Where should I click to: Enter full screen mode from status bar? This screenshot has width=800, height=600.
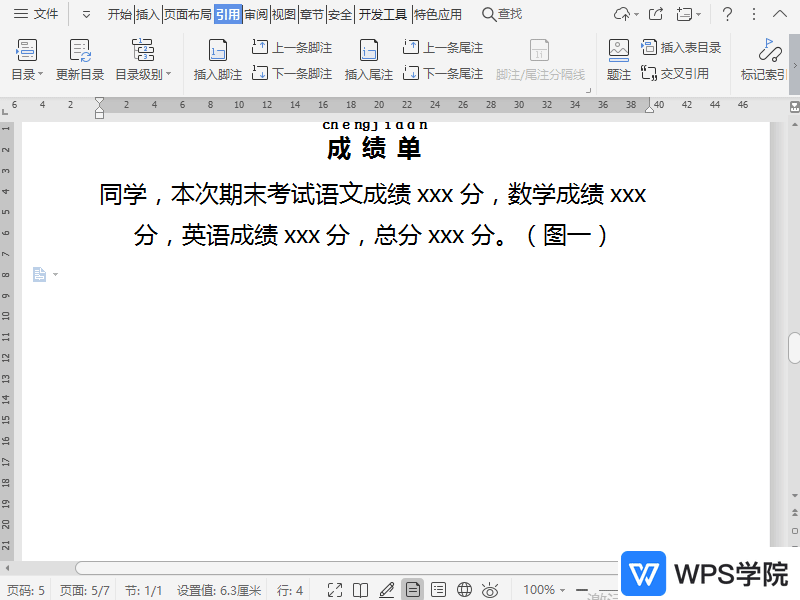tap(335, 590)
